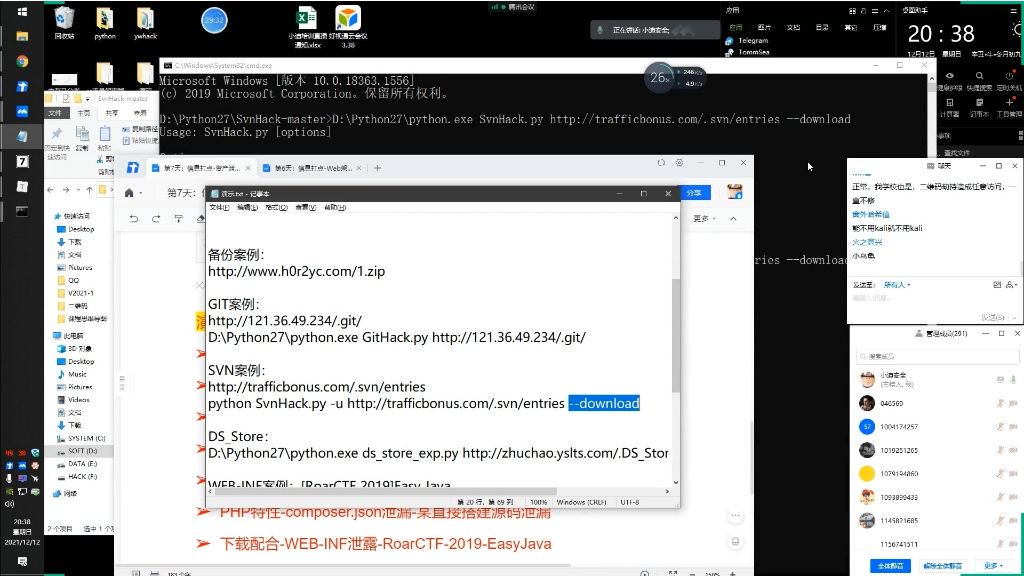
Task: Launch Chrome from the taskbar
Action: point(22,61)
